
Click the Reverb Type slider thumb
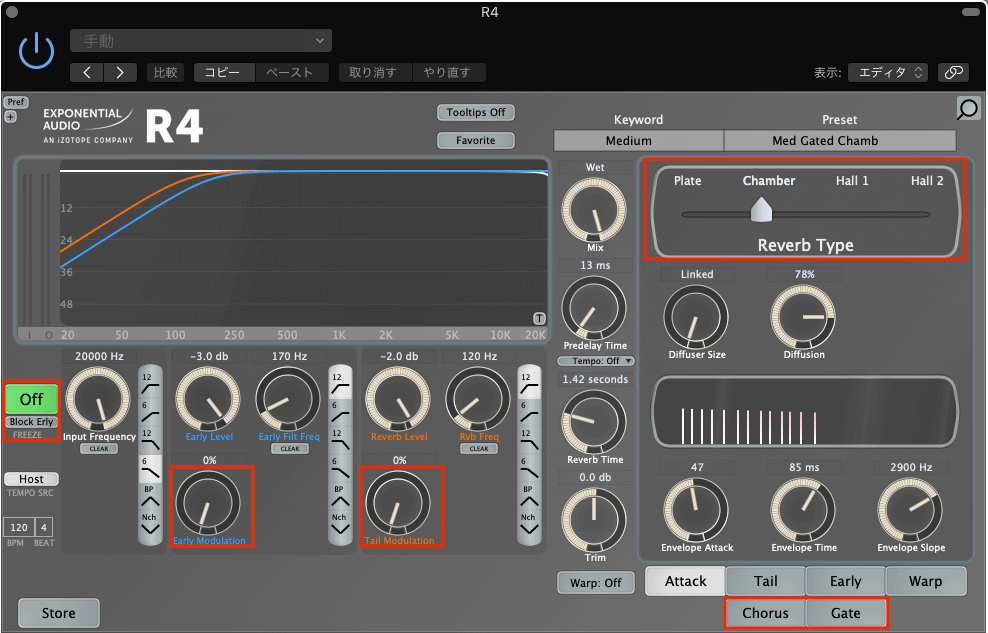pyautogui.click(x=761, y=210)
